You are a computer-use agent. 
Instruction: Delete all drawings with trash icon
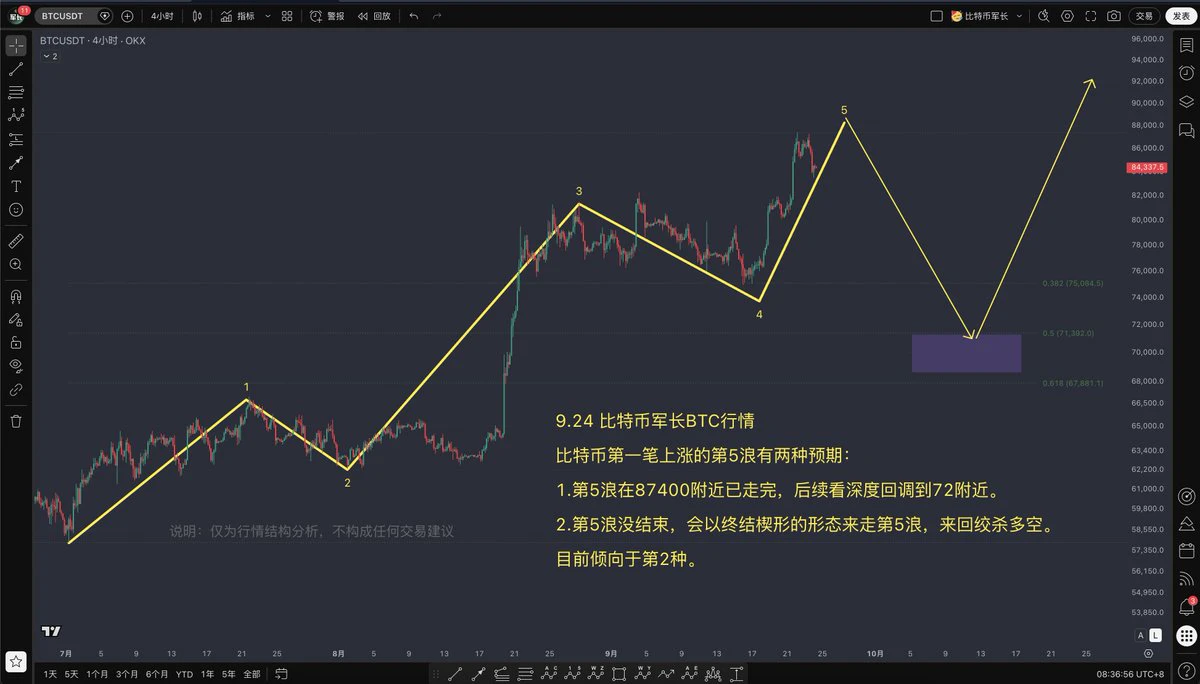(x=16, y=421)
